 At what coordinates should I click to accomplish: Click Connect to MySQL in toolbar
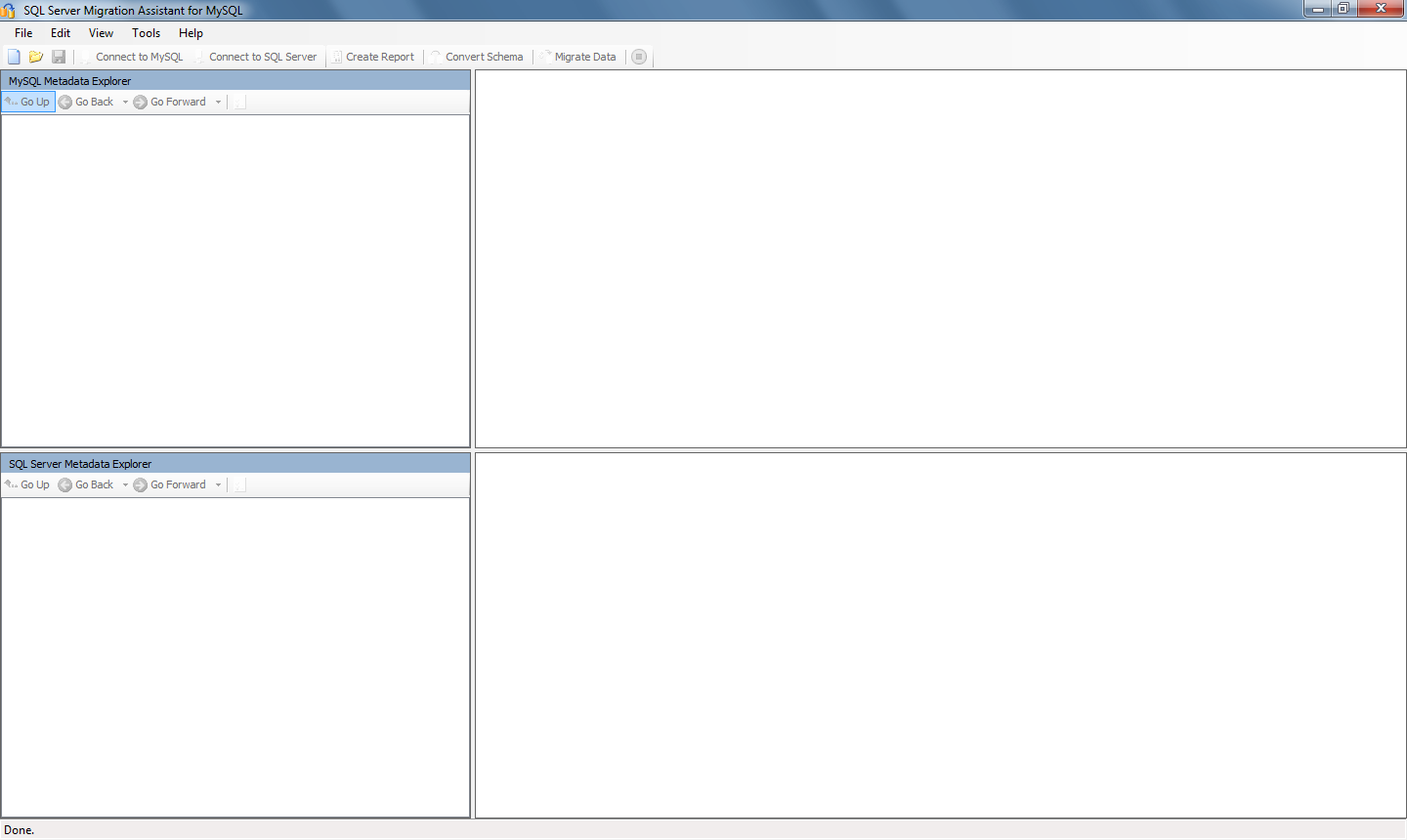coord(132,57)
